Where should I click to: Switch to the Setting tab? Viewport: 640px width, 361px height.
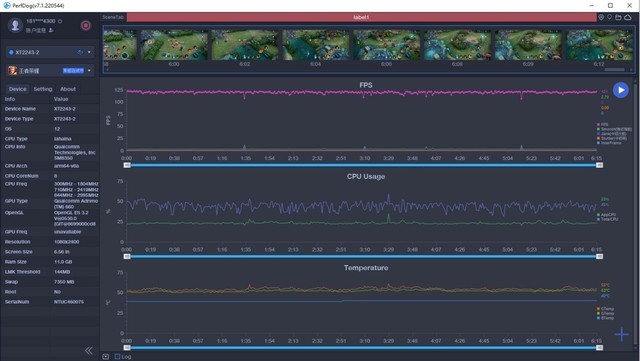43,89
